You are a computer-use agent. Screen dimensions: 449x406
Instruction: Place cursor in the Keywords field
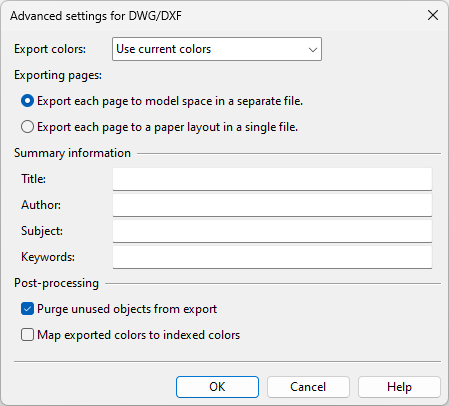[x=272, y=257]
